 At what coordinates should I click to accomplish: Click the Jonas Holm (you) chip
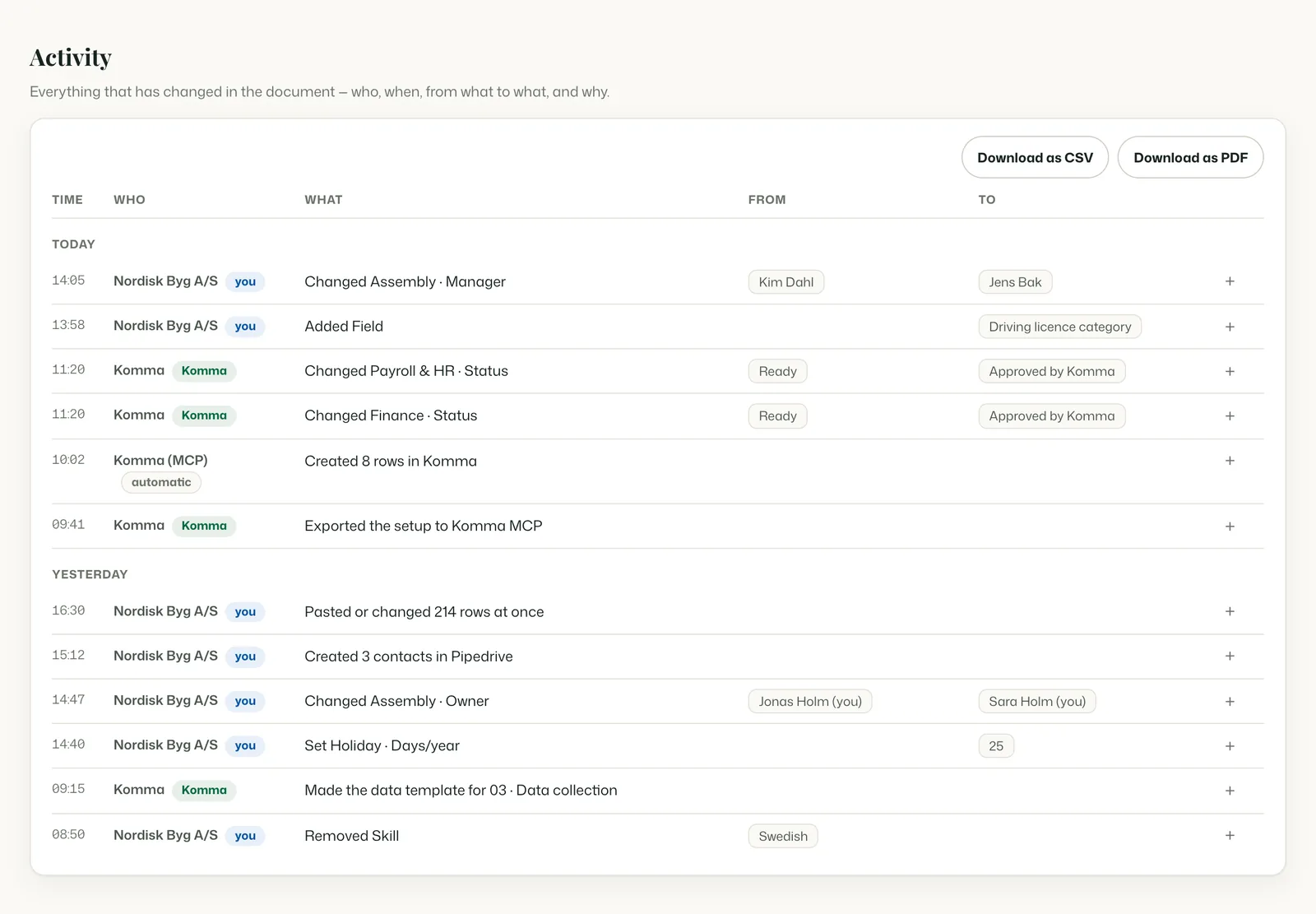[810, 701]
